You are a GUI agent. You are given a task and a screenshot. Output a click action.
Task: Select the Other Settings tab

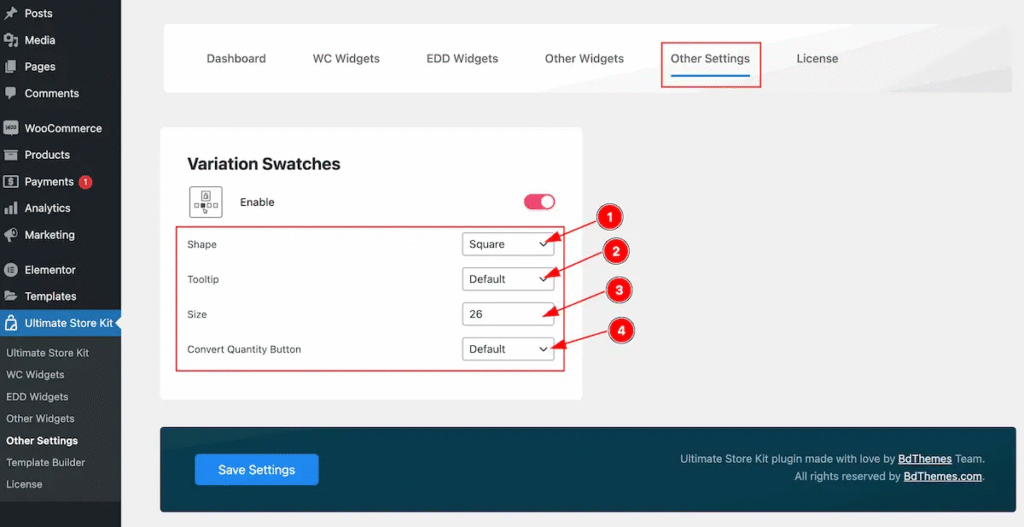click(x=711, y=59)
